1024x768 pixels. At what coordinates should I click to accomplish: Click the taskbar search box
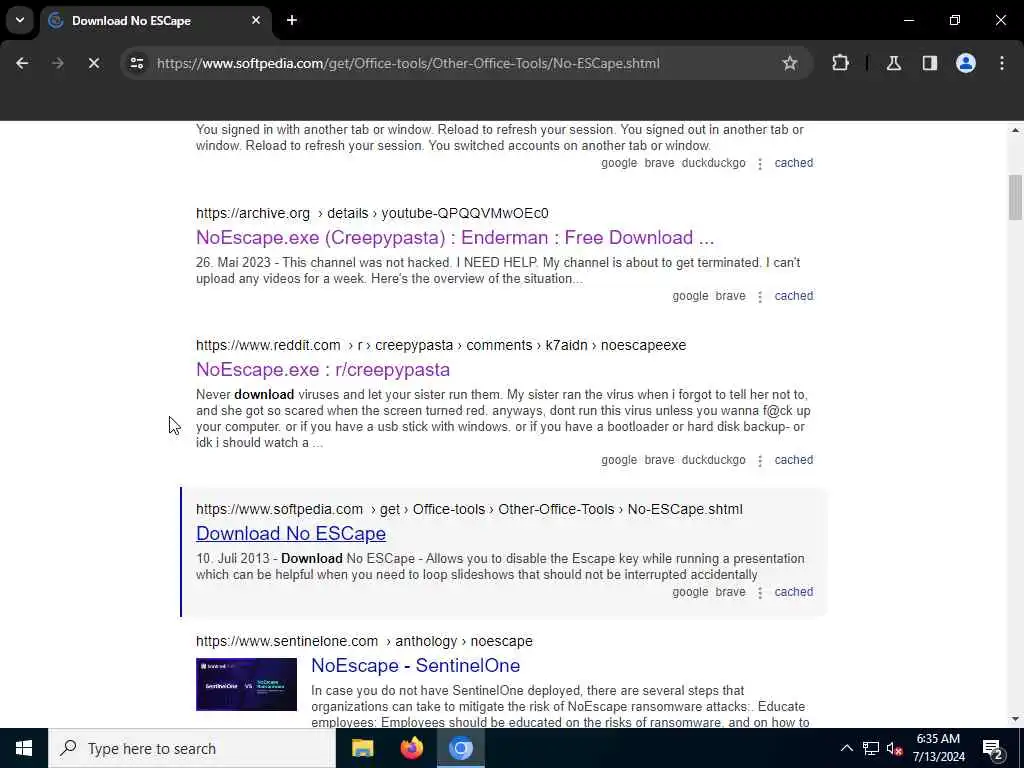(191, 748)
